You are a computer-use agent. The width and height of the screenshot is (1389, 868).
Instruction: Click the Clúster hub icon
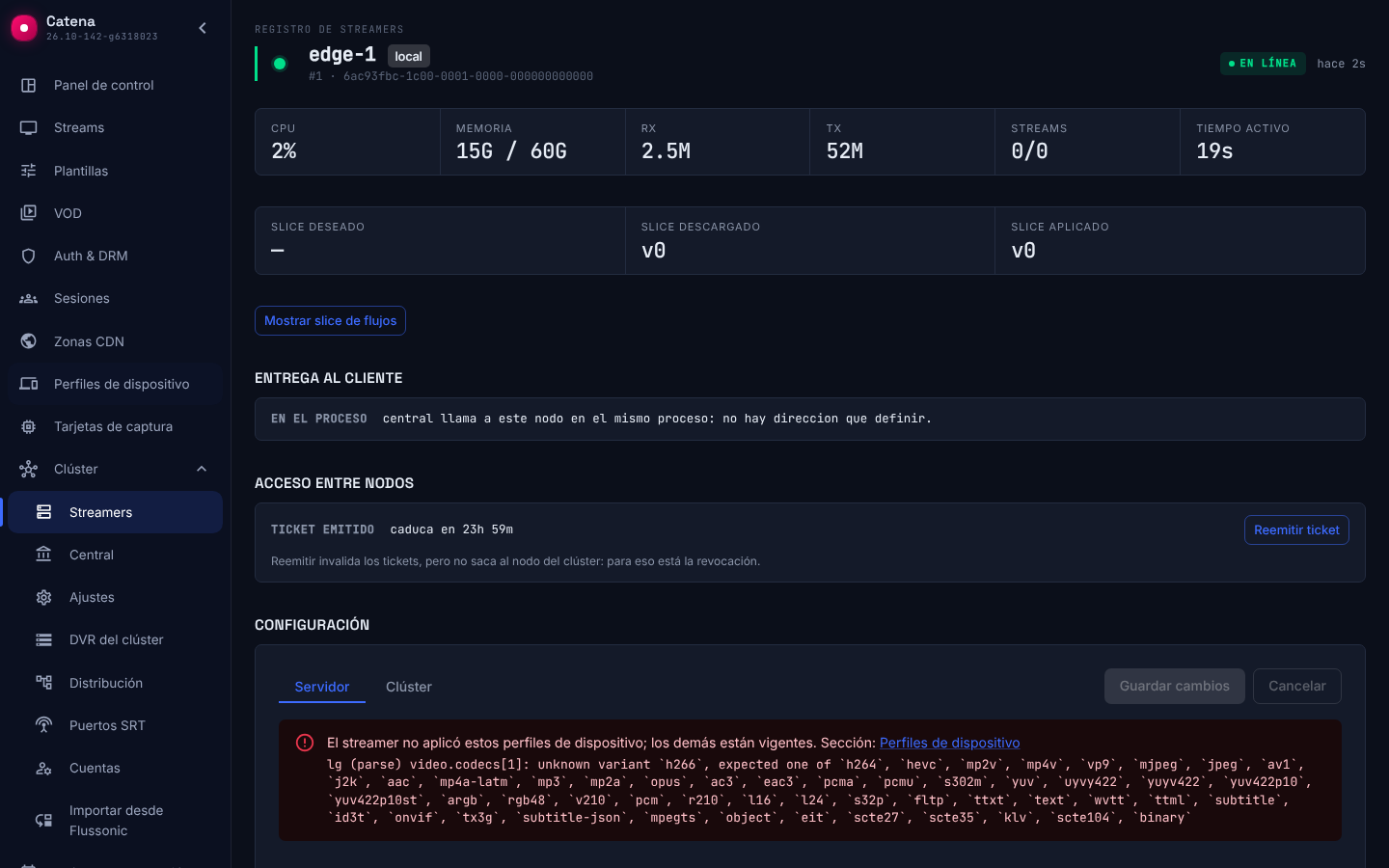click(29, 469)
